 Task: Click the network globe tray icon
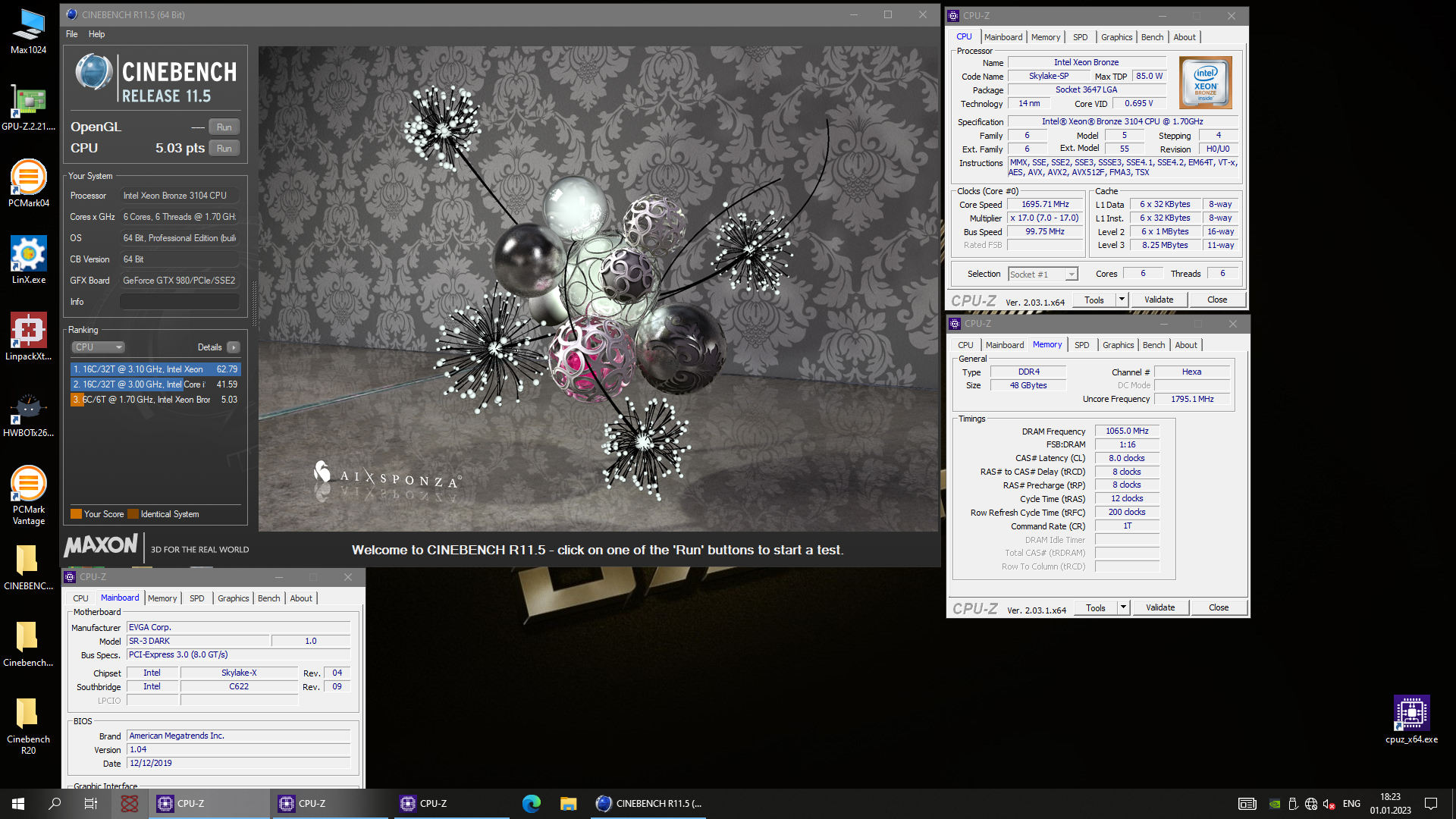pos(1311,804)
